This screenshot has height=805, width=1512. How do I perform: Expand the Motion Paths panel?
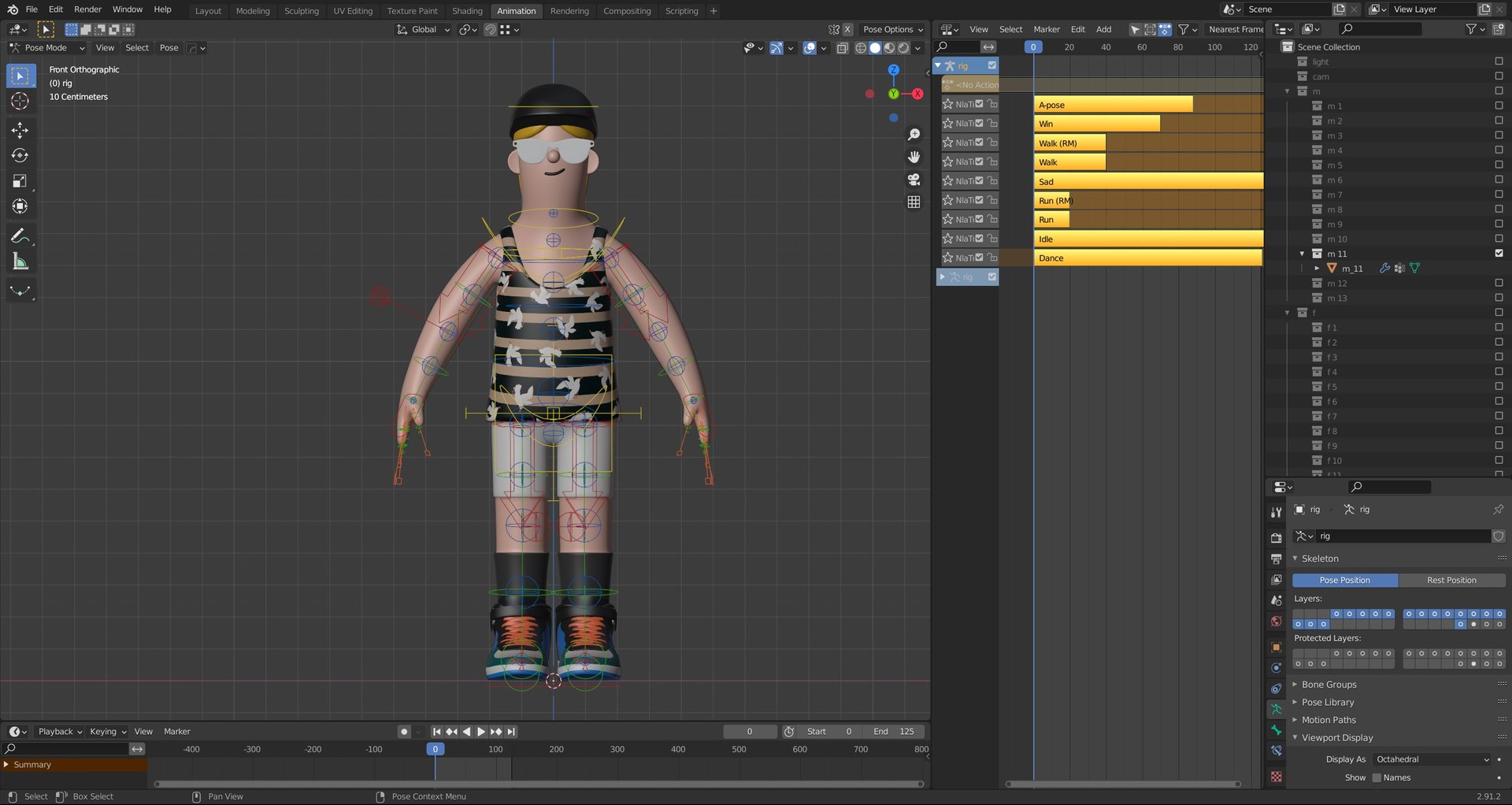click(x=1329, y=720)
